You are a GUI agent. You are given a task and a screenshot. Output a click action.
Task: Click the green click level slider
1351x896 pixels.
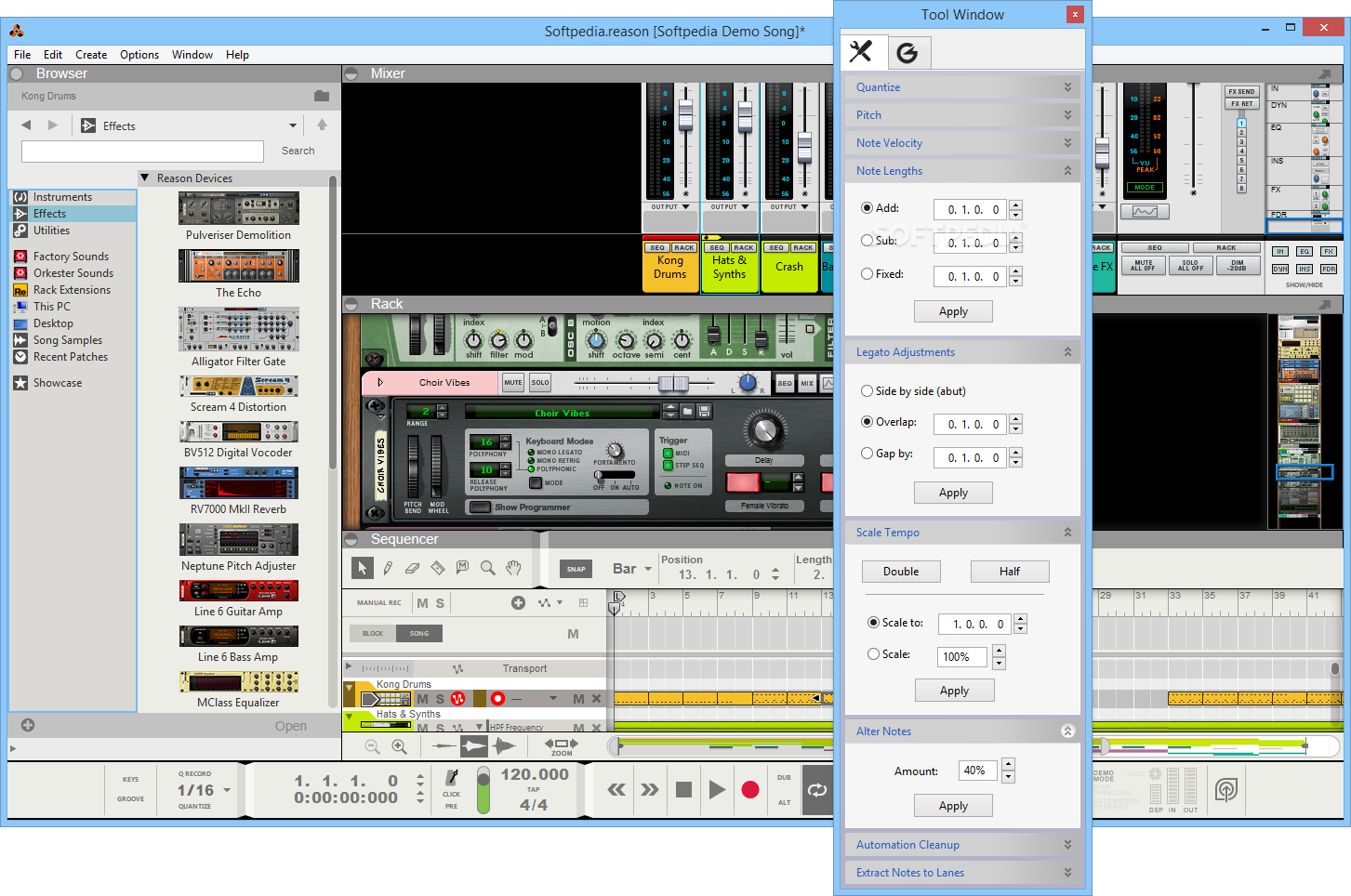click(483, 790)
